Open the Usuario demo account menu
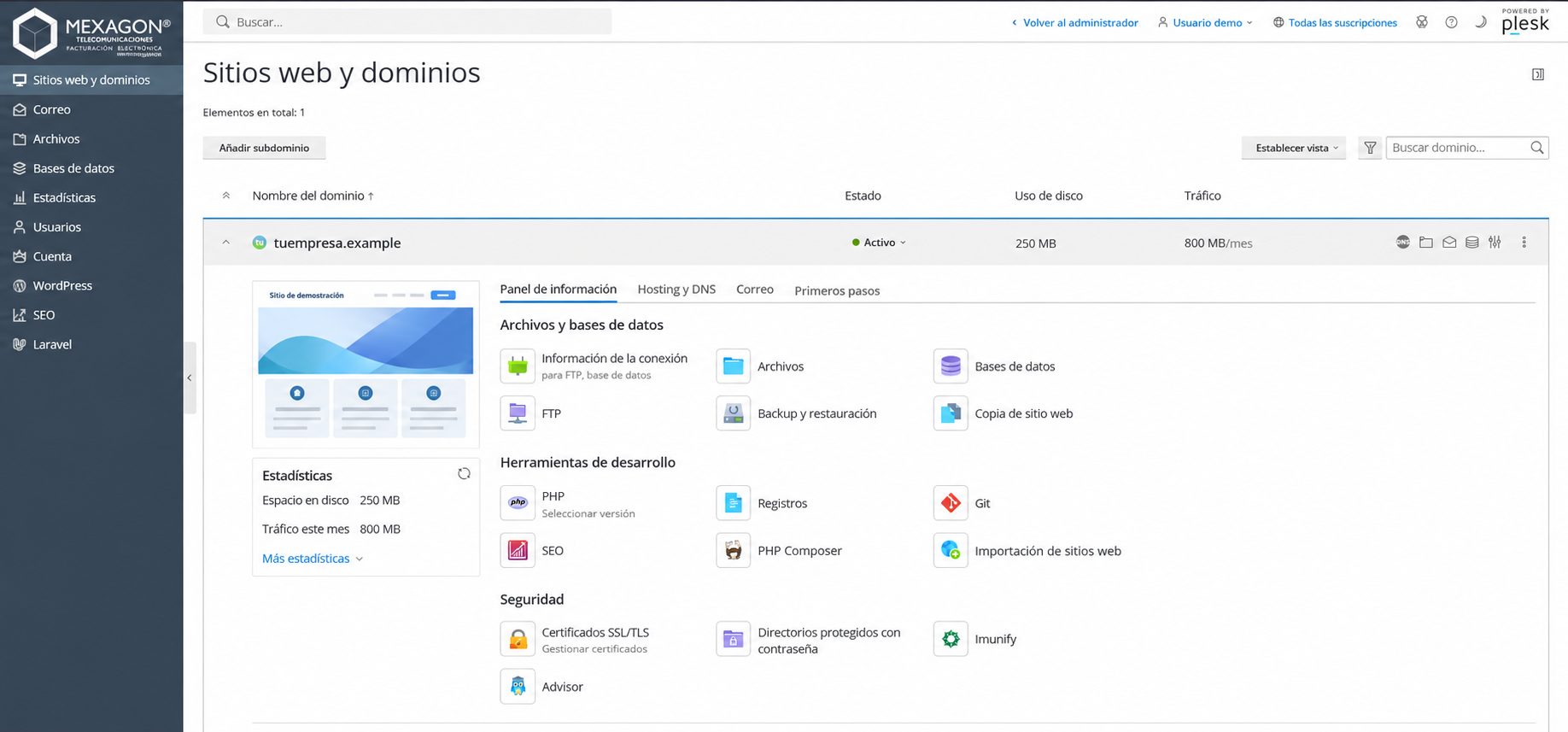Image resolution: width=1568 pixels, height=732 pixels. [1205, 22]
